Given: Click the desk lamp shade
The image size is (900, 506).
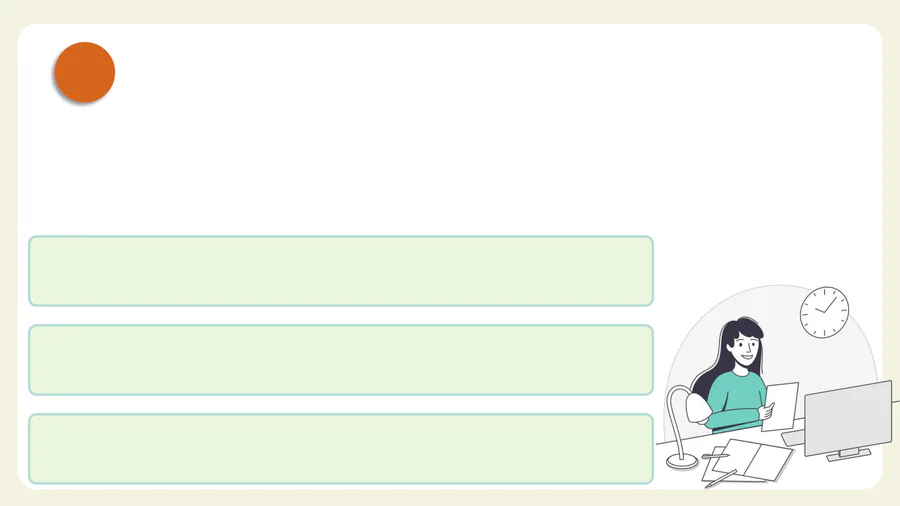Looking at the screenshot, I should click(x=699, y=408).
